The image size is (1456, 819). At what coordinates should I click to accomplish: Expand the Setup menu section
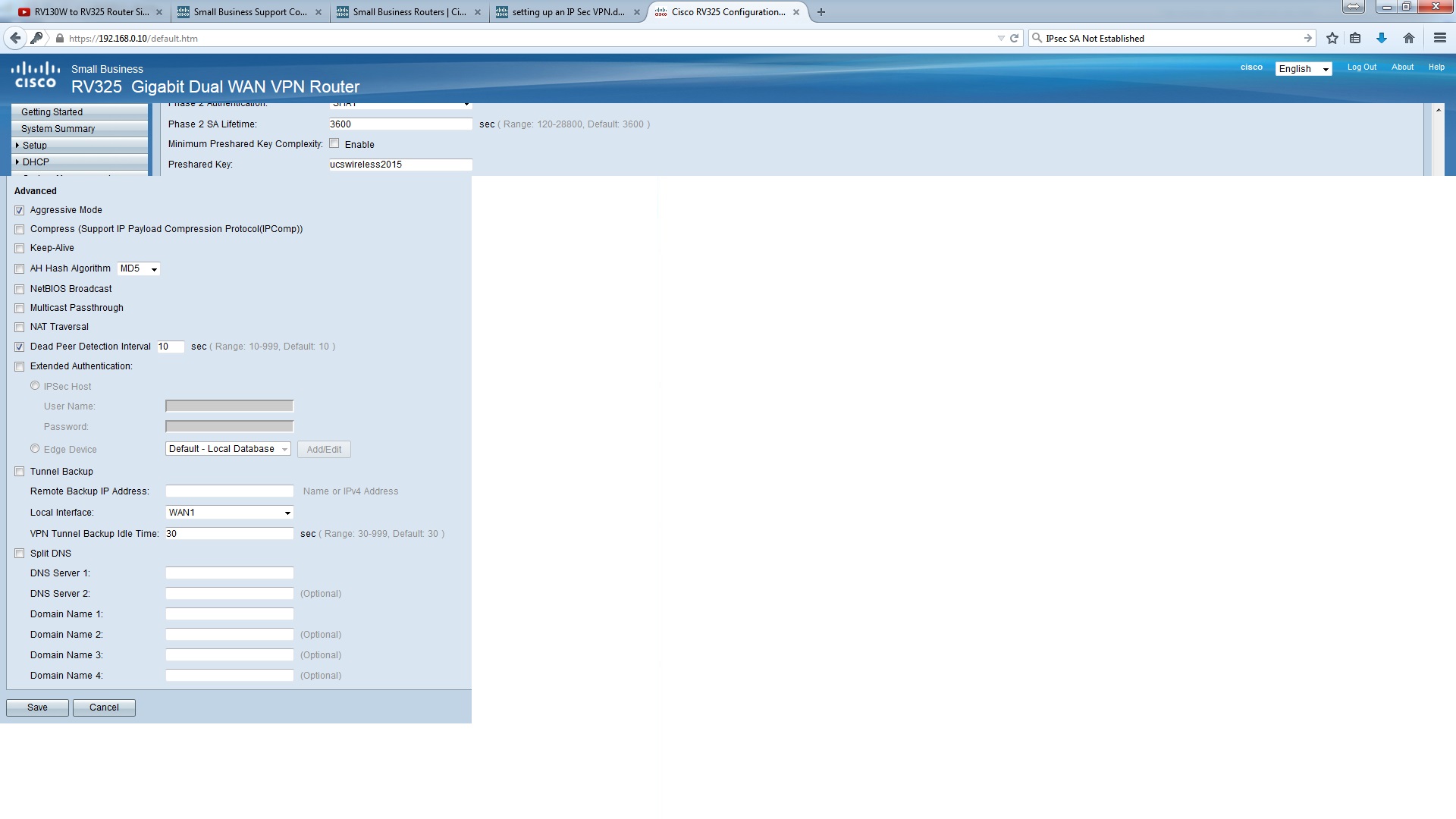80,145
